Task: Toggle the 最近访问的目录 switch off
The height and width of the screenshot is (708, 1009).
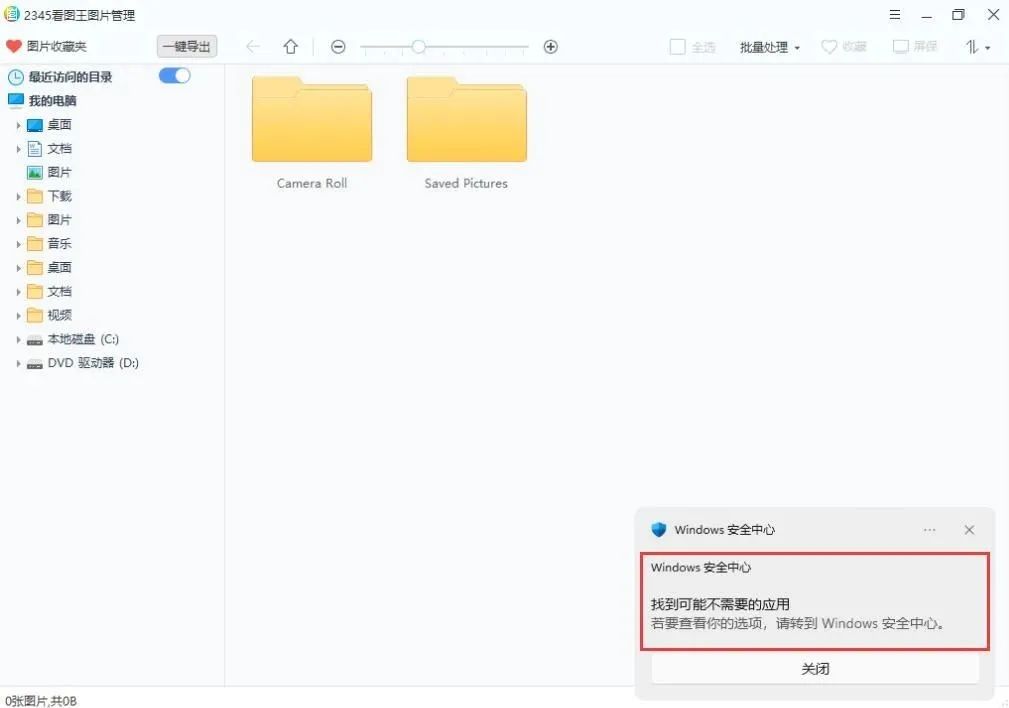Action: pyautogui.click(x=174, y=75)
